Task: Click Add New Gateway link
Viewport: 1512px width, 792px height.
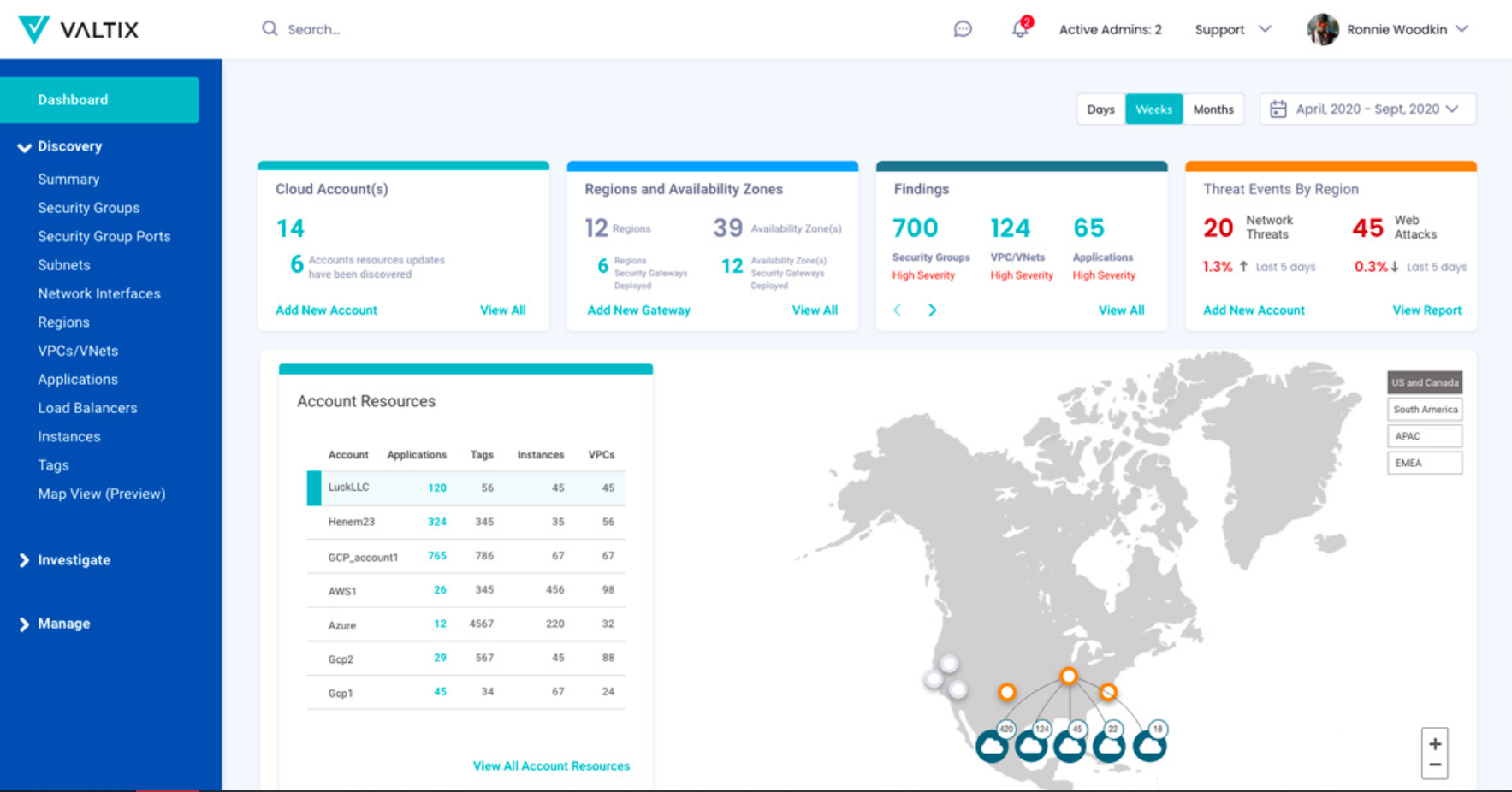Action: click(x=638, y=310)
